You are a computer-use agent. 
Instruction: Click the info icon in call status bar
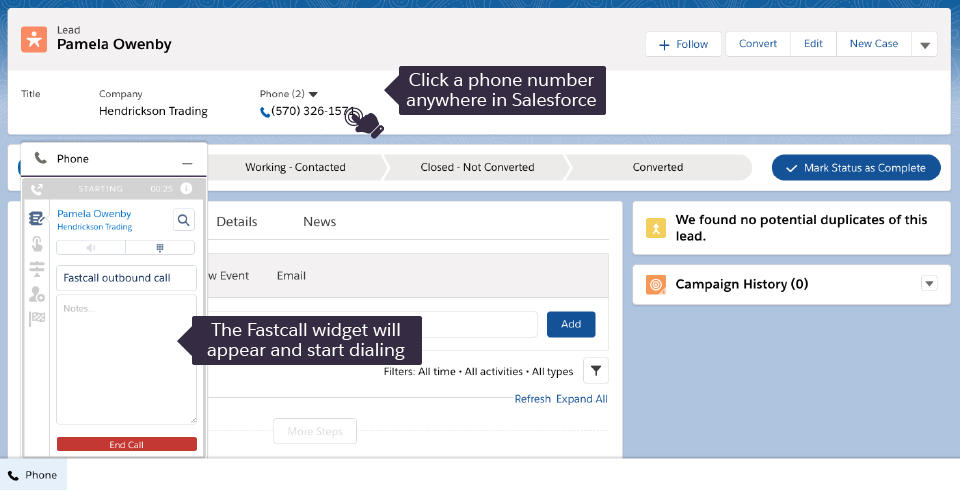click(x=186, y=188)
